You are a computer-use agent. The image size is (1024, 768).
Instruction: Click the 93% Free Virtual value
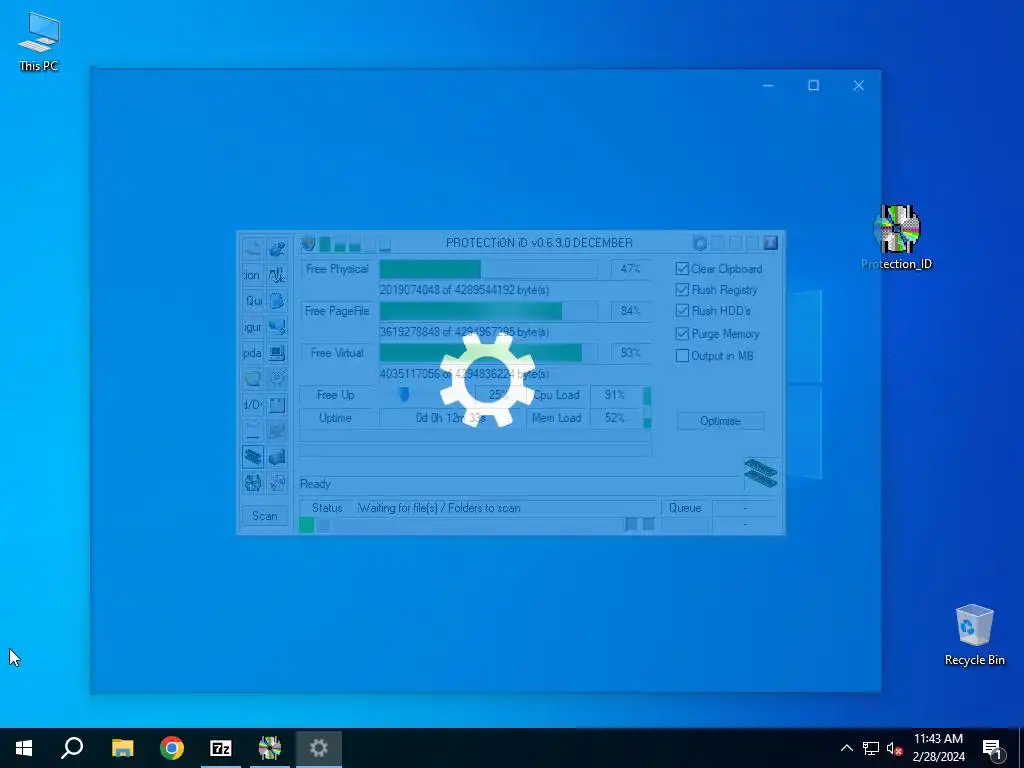631,353
